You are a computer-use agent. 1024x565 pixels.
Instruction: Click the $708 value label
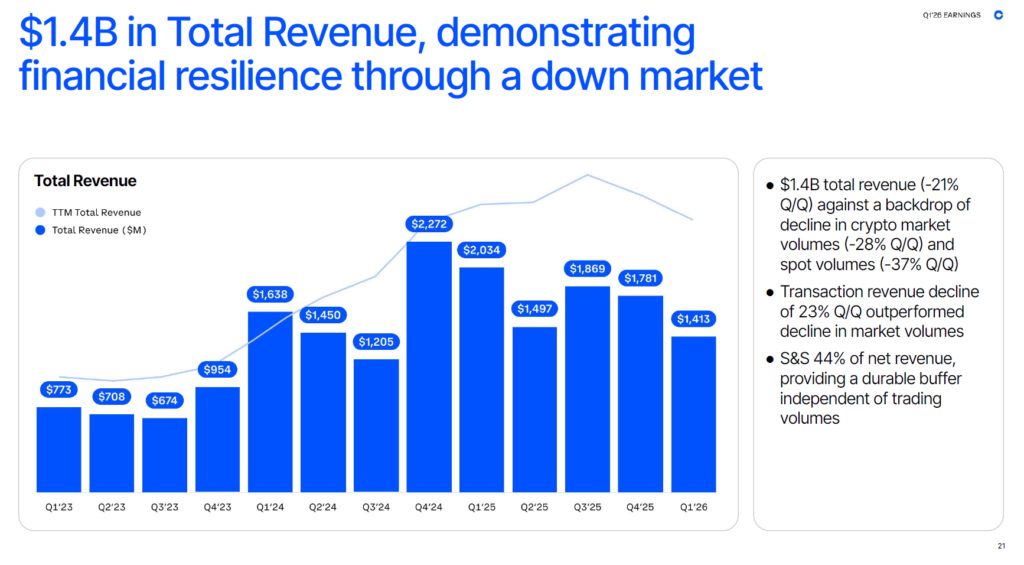click(x=112, y=396)
